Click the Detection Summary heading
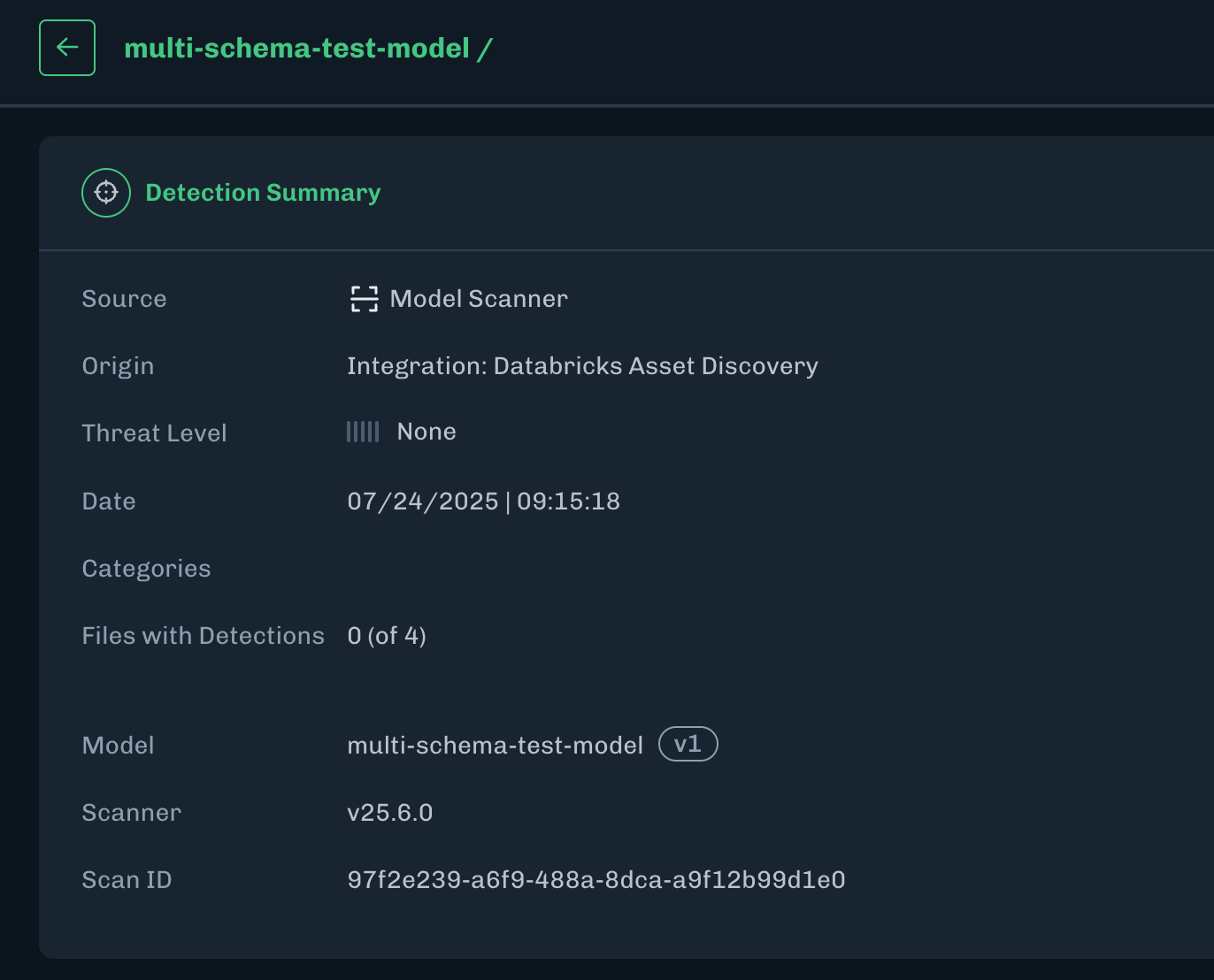The image size is (1214, 980). pyautogui.click(x=263, y=193)
